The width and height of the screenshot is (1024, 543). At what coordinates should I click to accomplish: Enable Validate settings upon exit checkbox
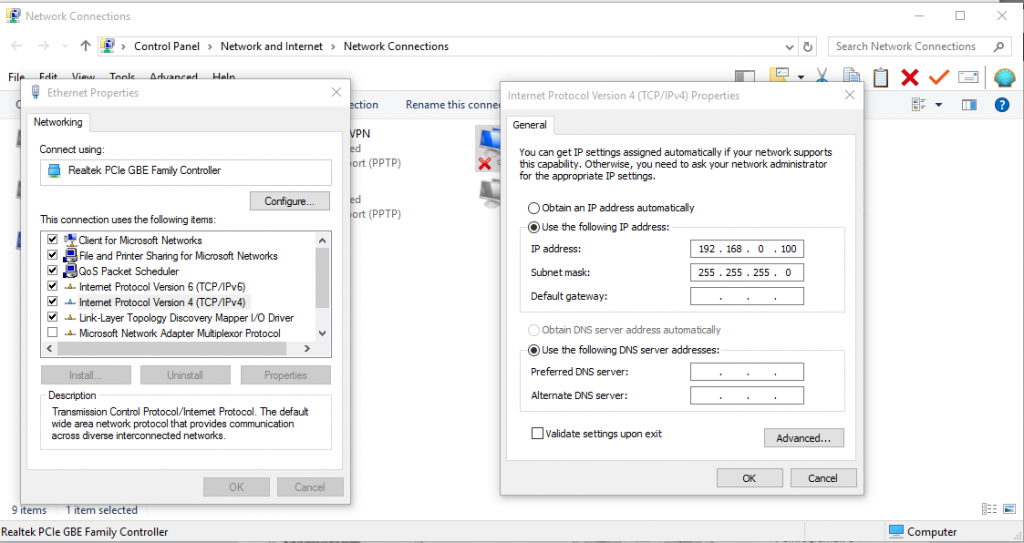tap(538, 434)
